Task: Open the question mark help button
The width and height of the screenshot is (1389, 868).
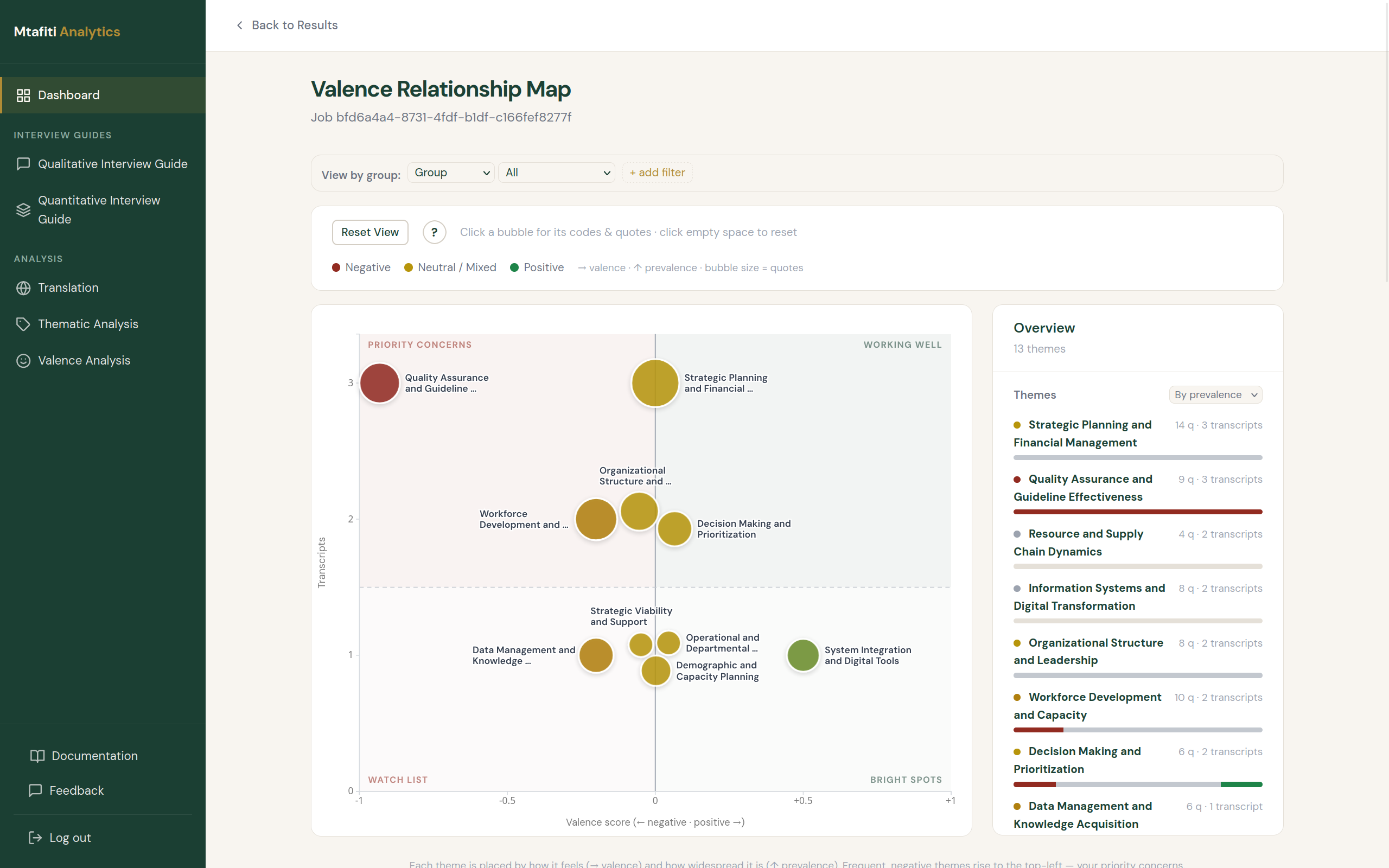Action: pyautogui.click(x=435, y=233)
